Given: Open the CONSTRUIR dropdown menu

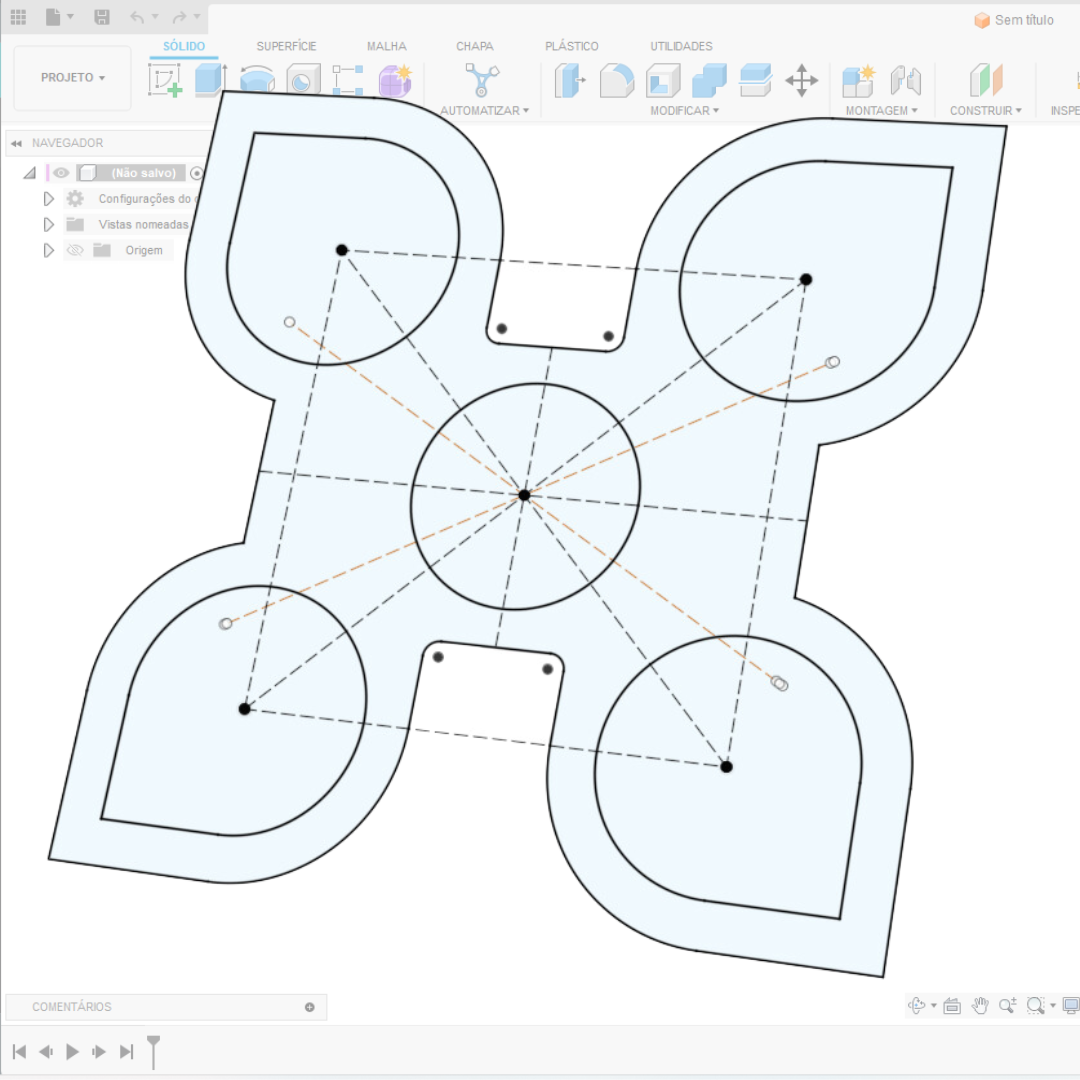Looking at the screenshot, I should [986, 111].
